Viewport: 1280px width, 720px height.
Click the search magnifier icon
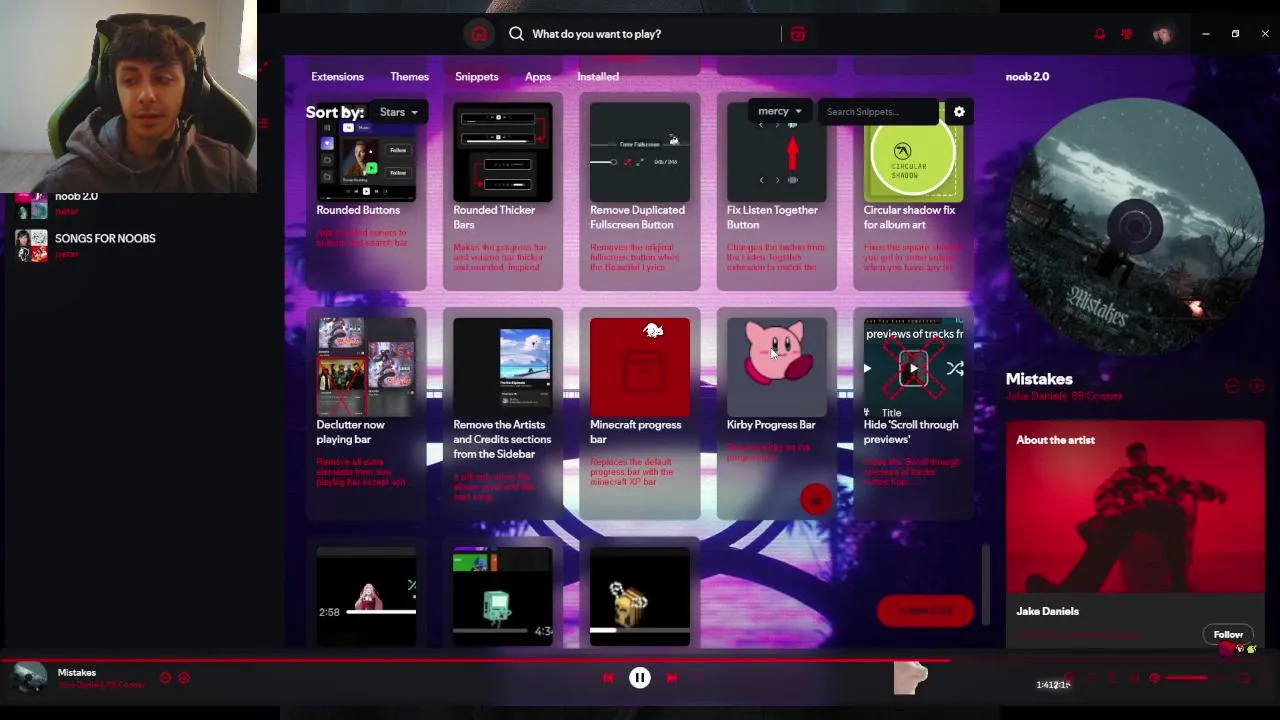tap(516, 34)
